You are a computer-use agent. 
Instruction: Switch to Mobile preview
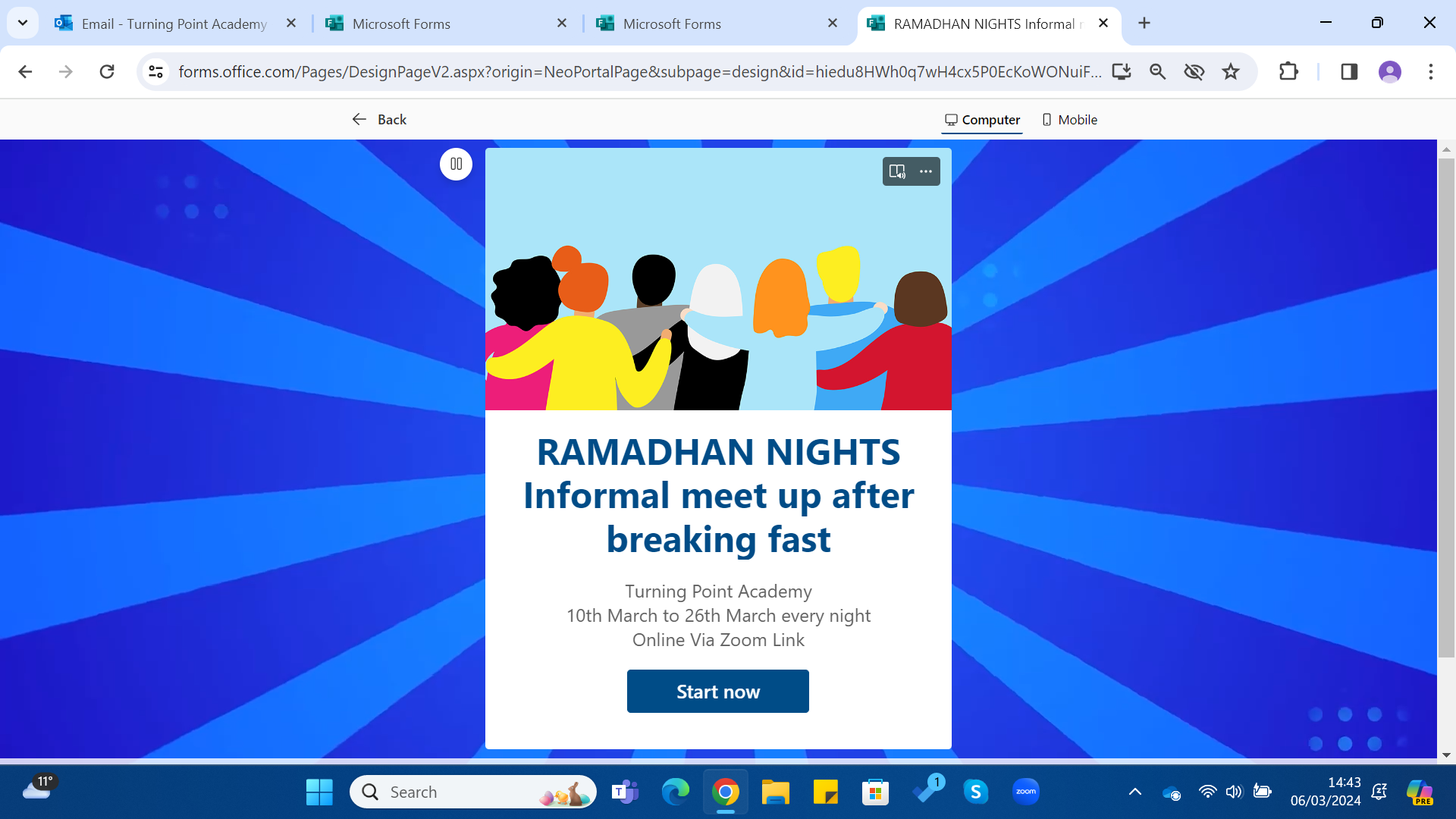tap(1069, 120)
